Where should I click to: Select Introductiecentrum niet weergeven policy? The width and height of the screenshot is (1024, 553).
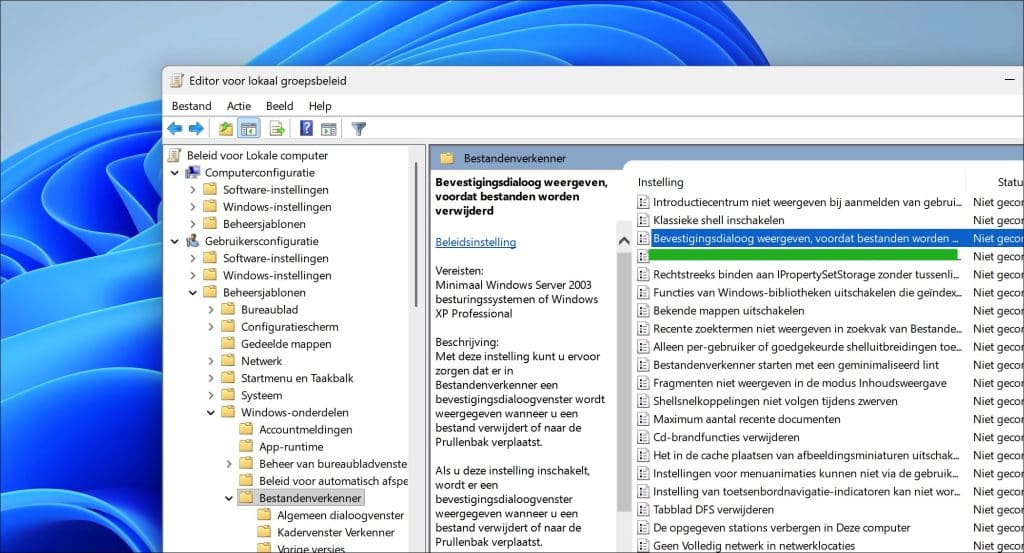[x=807, y=202]
